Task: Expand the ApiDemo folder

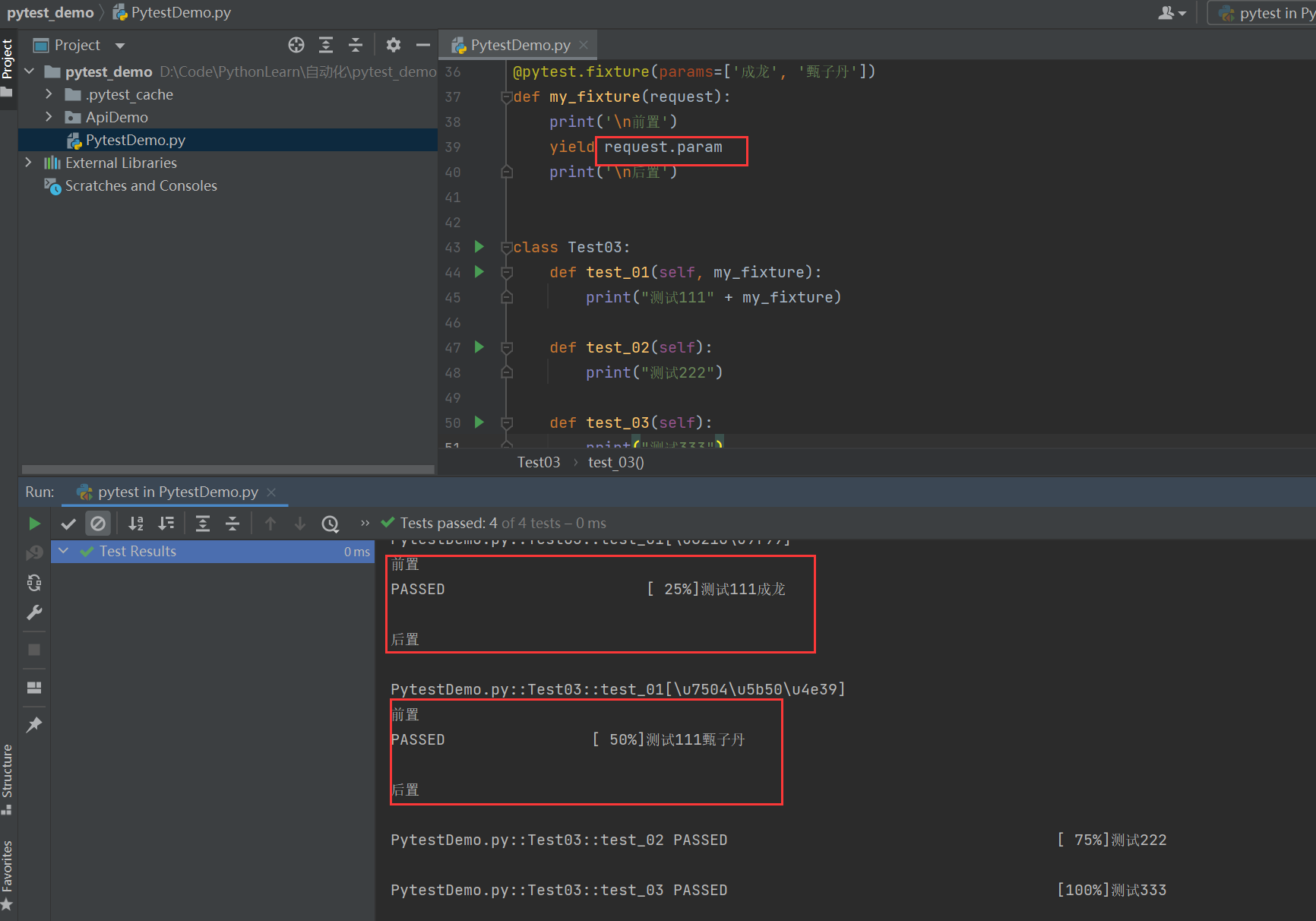Action: pos(49,117)
